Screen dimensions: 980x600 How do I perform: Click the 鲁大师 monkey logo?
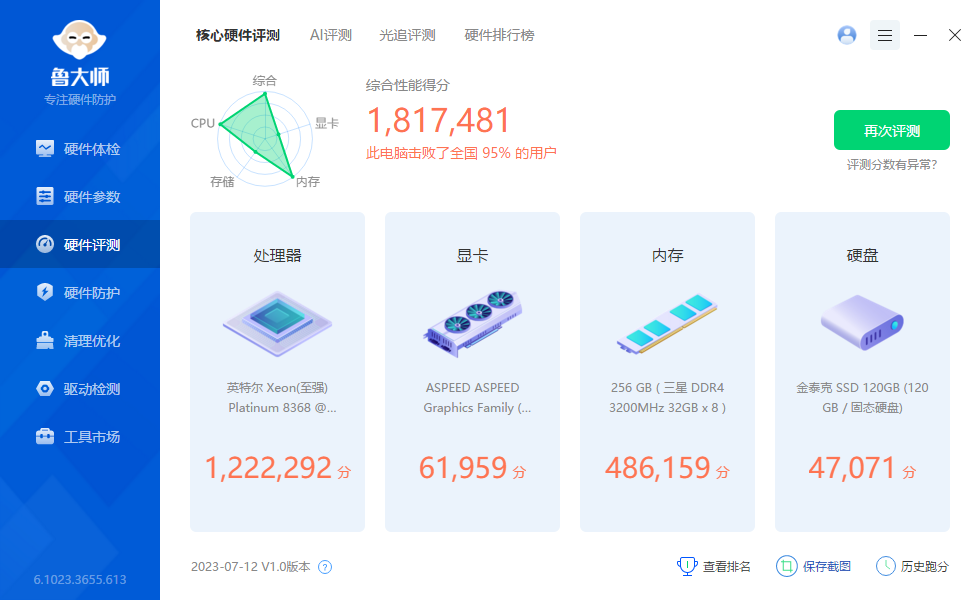(79, 40)
